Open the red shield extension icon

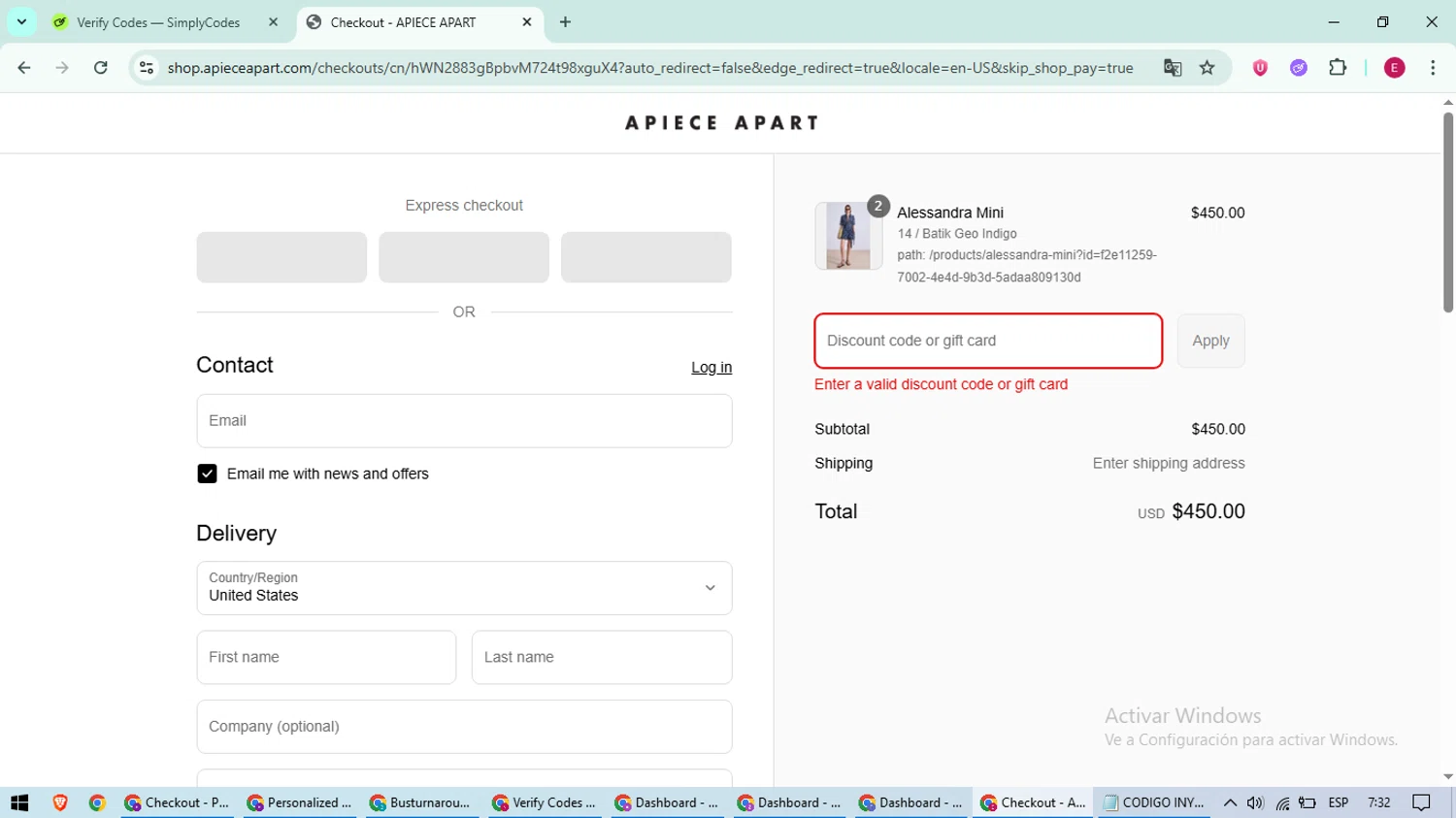tap(1260, 68)
